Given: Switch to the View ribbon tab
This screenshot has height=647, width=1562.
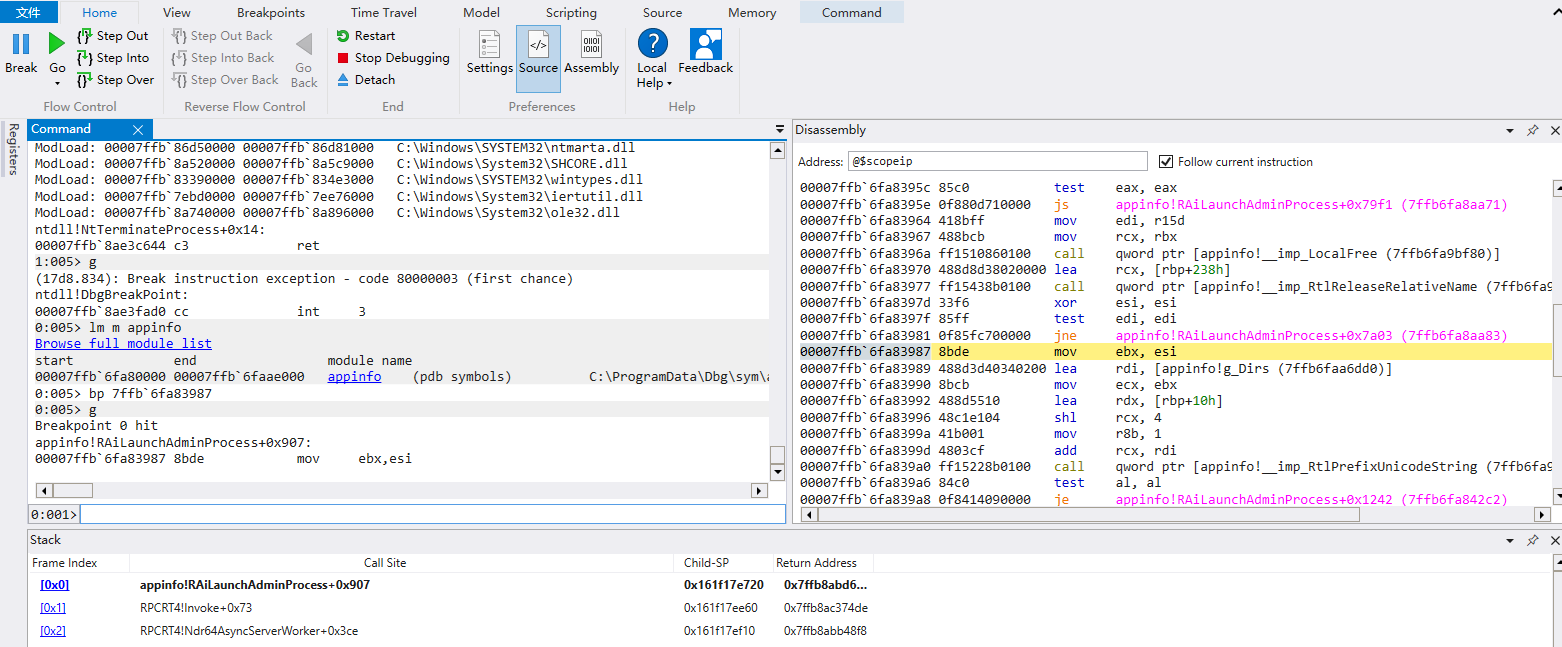Looking at the screenshot, I should tap(177, 13).
